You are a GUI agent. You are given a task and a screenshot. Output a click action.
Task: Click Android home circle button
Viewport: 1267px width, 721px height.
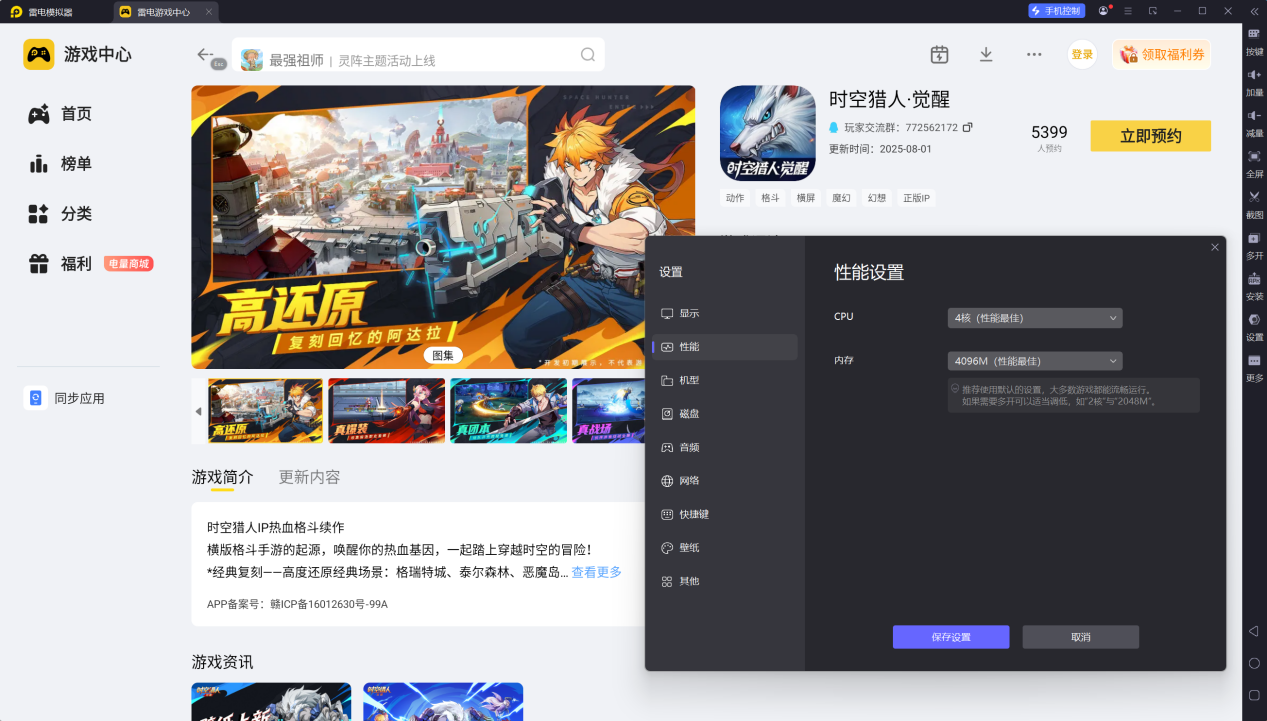[x=1254, y=663]
